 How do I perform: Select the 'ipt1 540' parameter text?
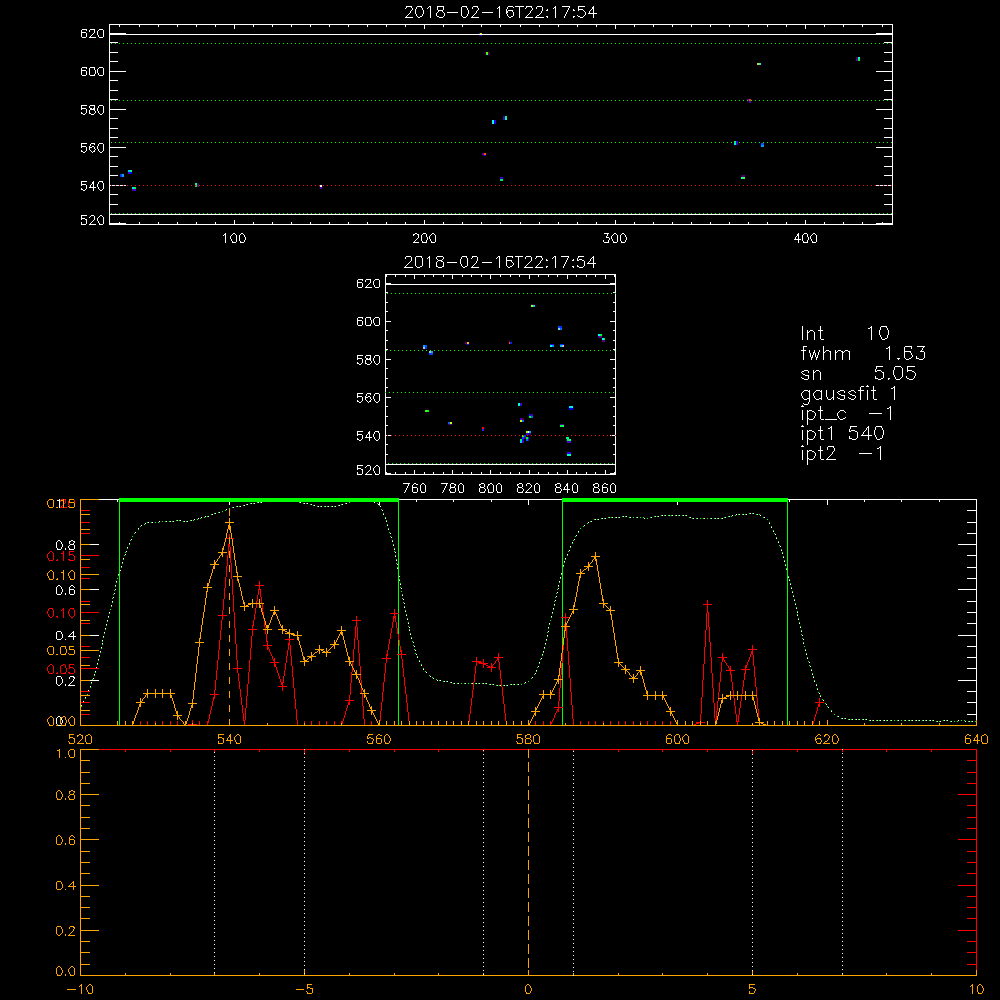coord(842,434)
